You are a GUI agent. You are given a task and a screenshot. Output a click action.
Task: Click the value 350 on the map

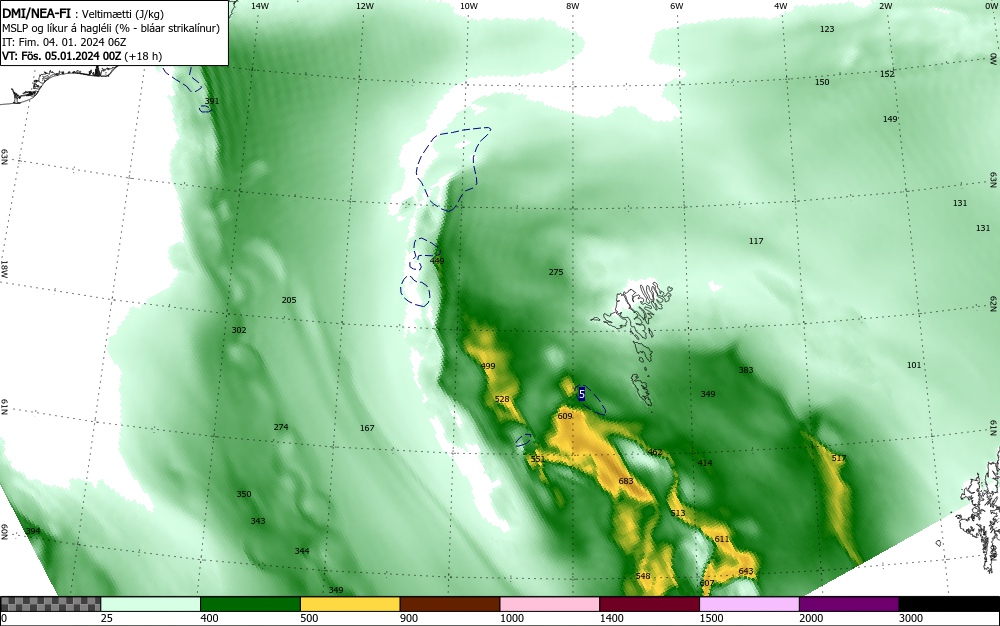pyautogui.click(x=244, y=493)
